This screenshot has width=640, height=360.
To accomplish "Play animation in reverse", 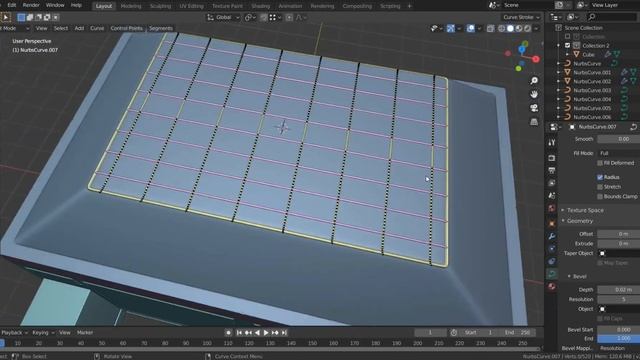I will pos(257,333).
